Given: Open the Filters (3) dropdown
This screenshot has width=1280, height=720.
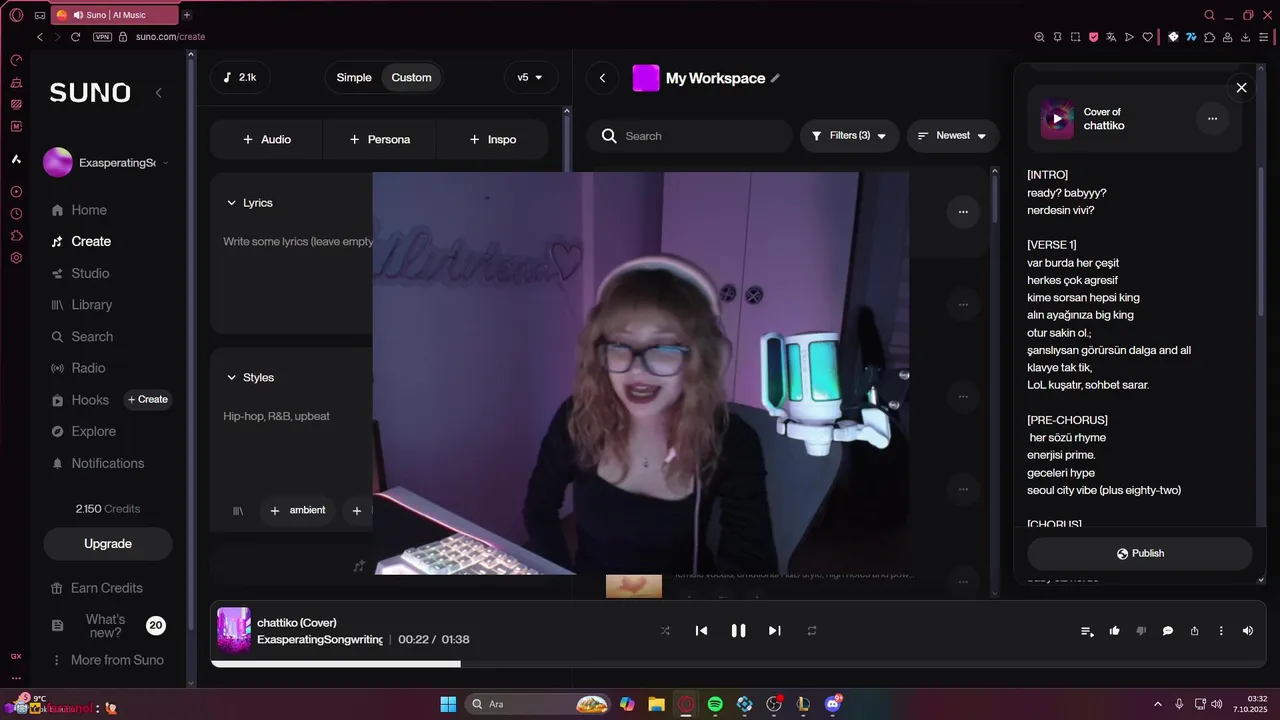Looking at the screenshot, I should pos(849,136).
